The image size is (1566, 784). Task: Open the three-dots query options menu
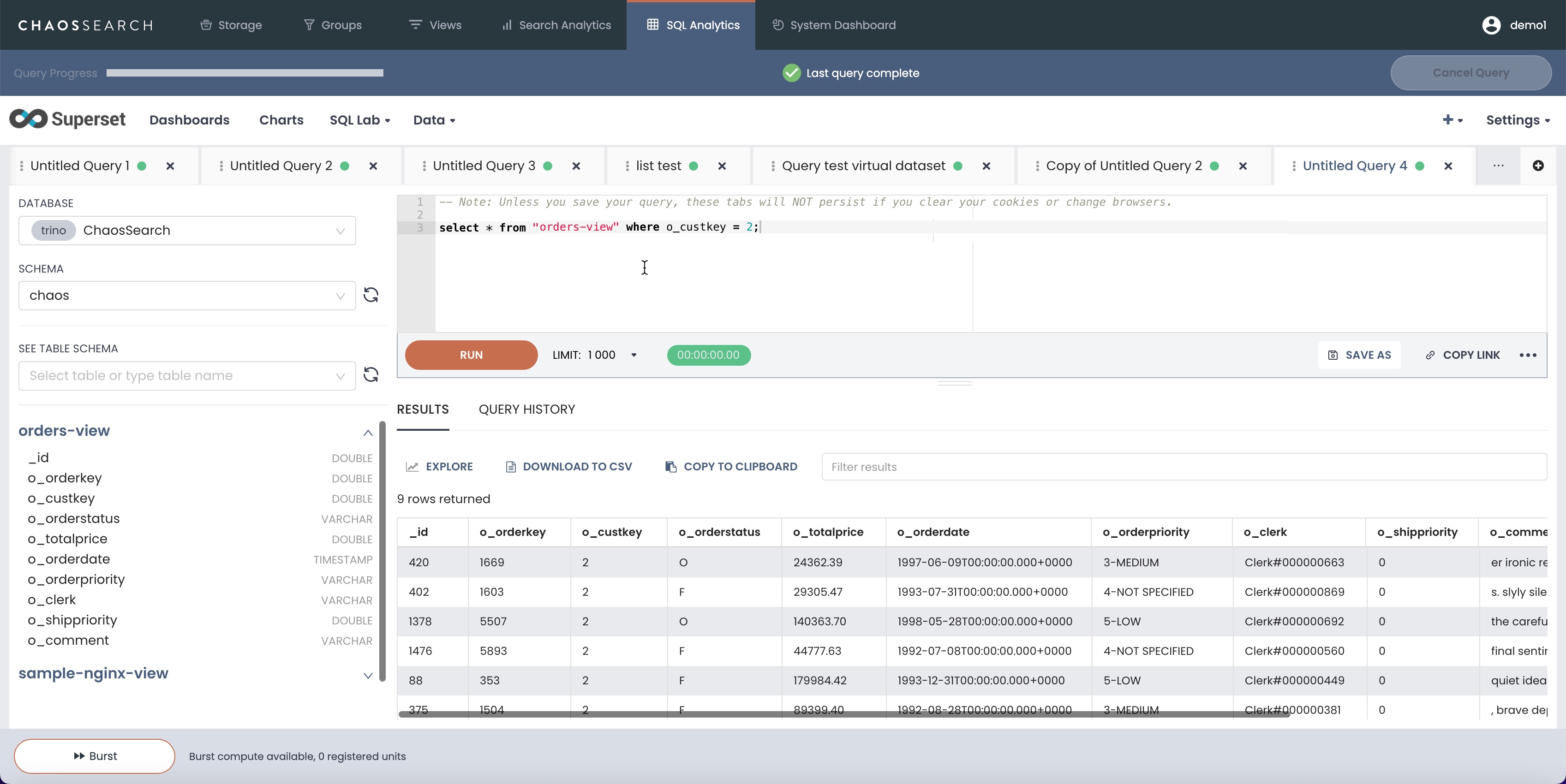coord(1528,355)
